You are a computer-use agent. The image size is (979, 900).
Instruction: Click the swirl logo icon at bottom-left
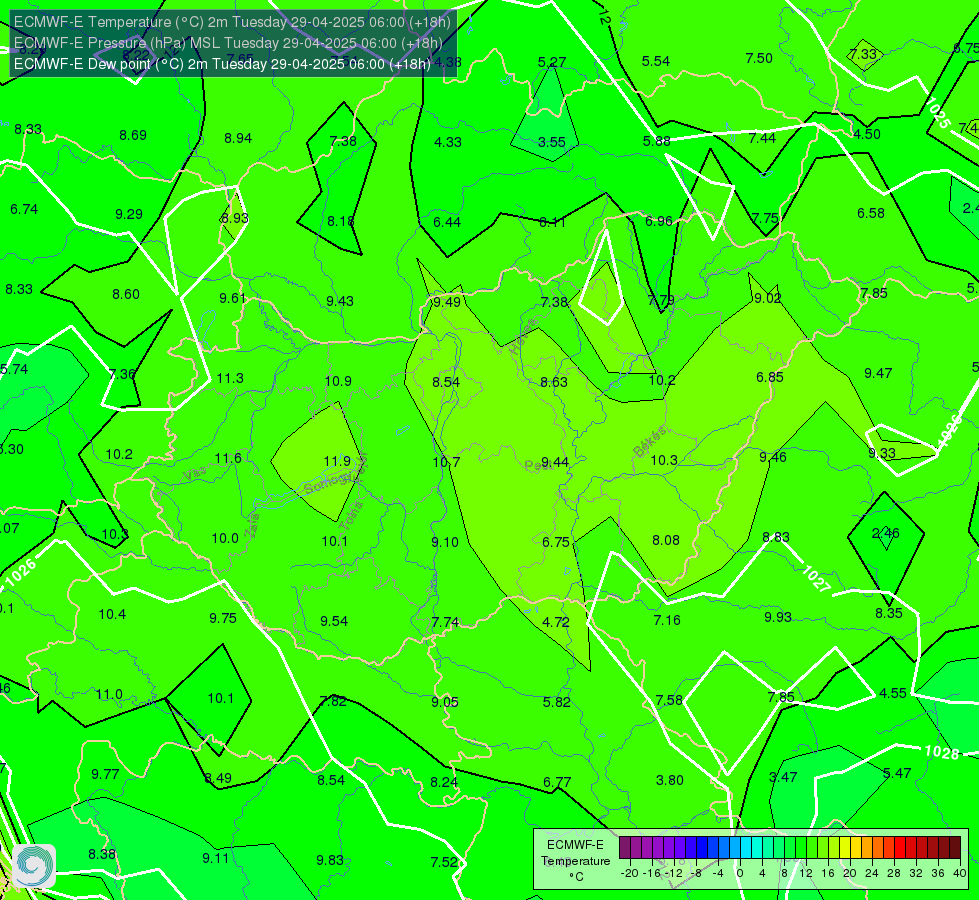point(34,866)
